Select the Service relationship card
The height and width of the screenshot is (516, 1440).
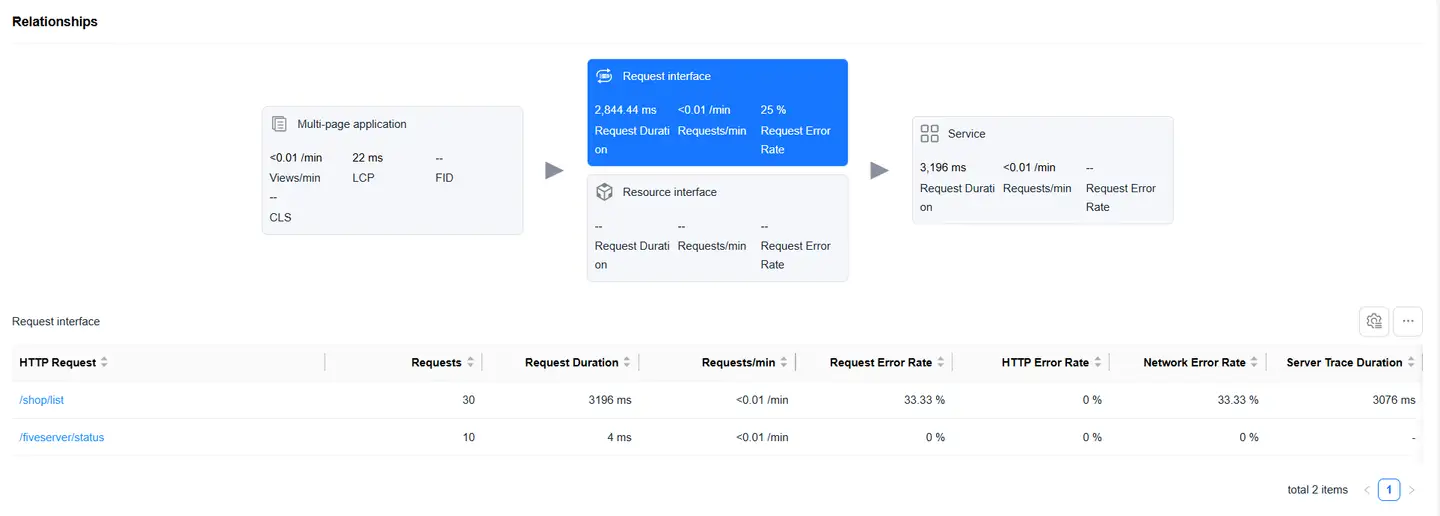[1042, 170]
